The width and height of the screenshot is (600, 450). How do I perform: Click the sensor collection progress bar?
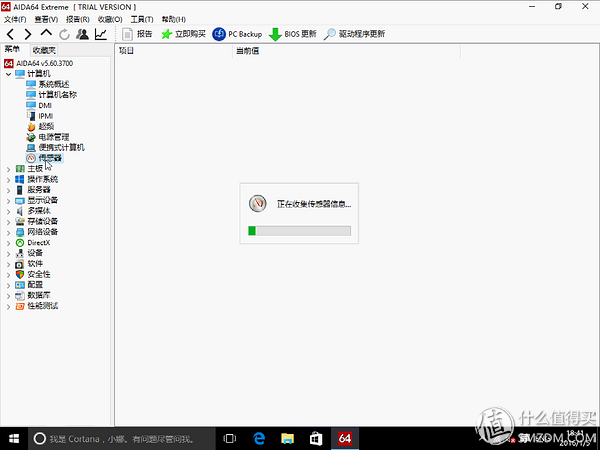[x=300, y=231]
